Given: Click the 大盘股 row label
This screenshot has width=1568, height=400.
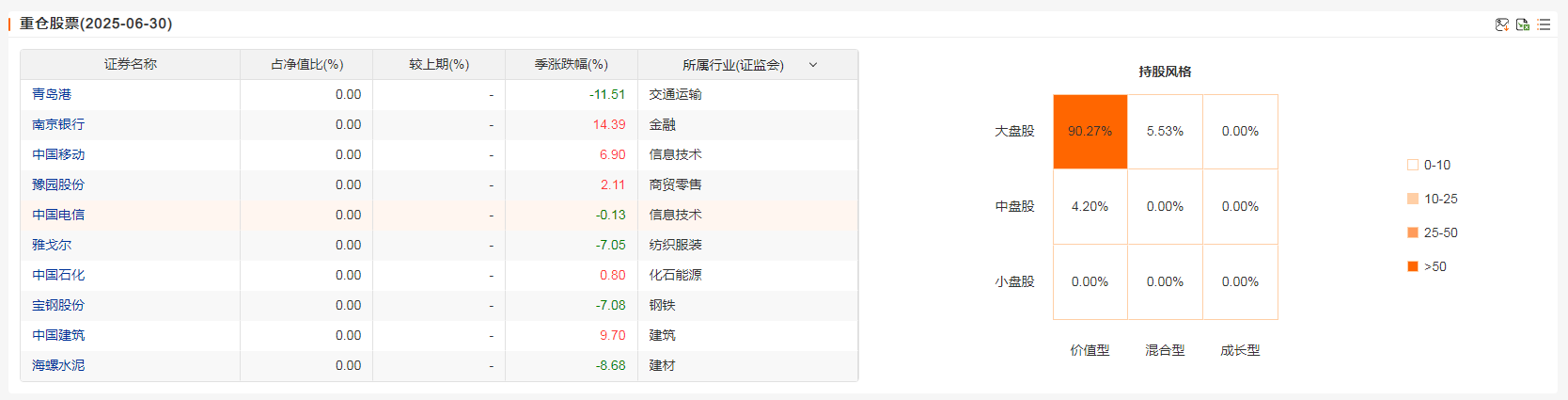Looking at the screenshot, I should click(1014, 131).
